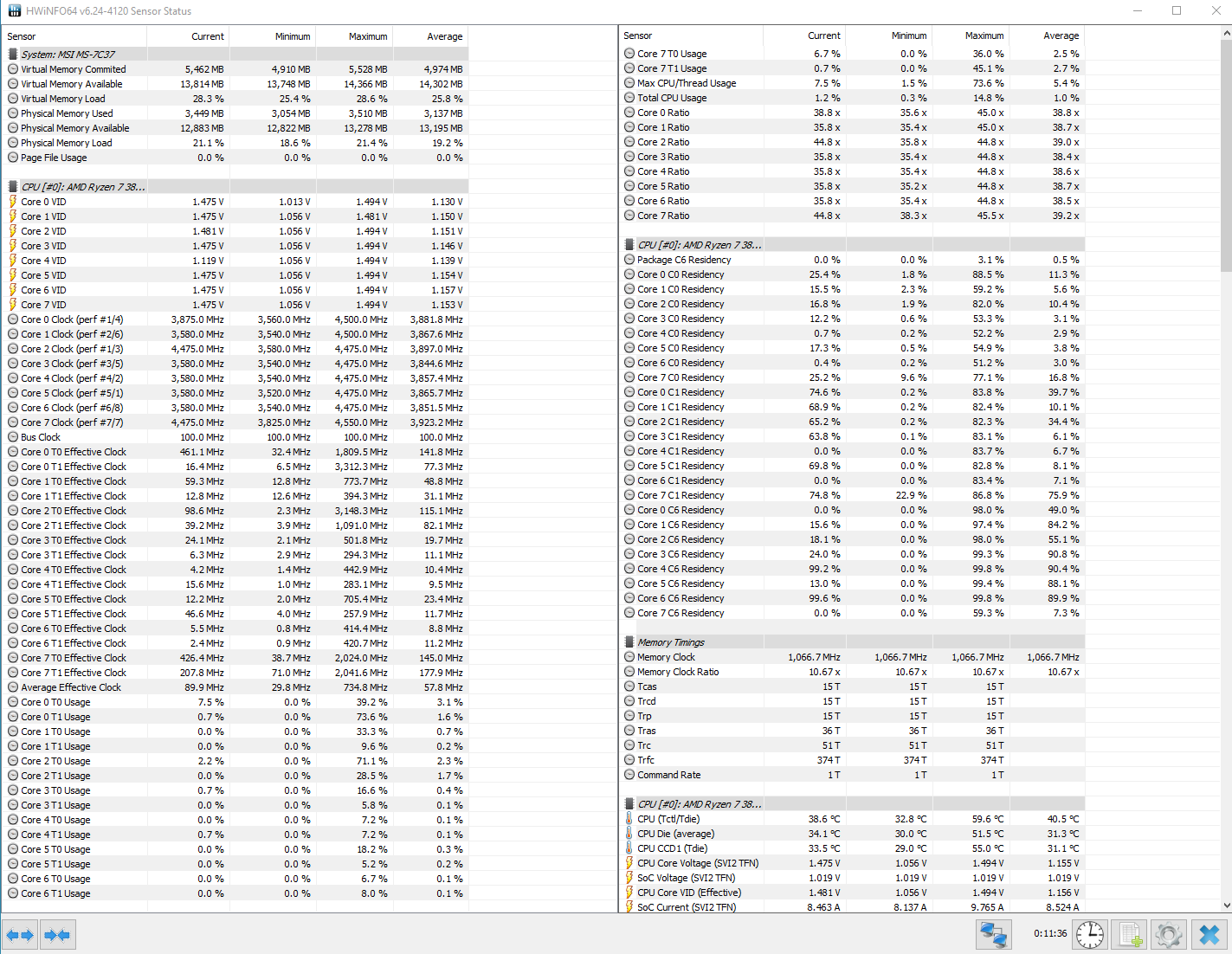The image size is (1232, 954).
Task: Select the Core 7 T0 Usage row
Action: point(852,54)
